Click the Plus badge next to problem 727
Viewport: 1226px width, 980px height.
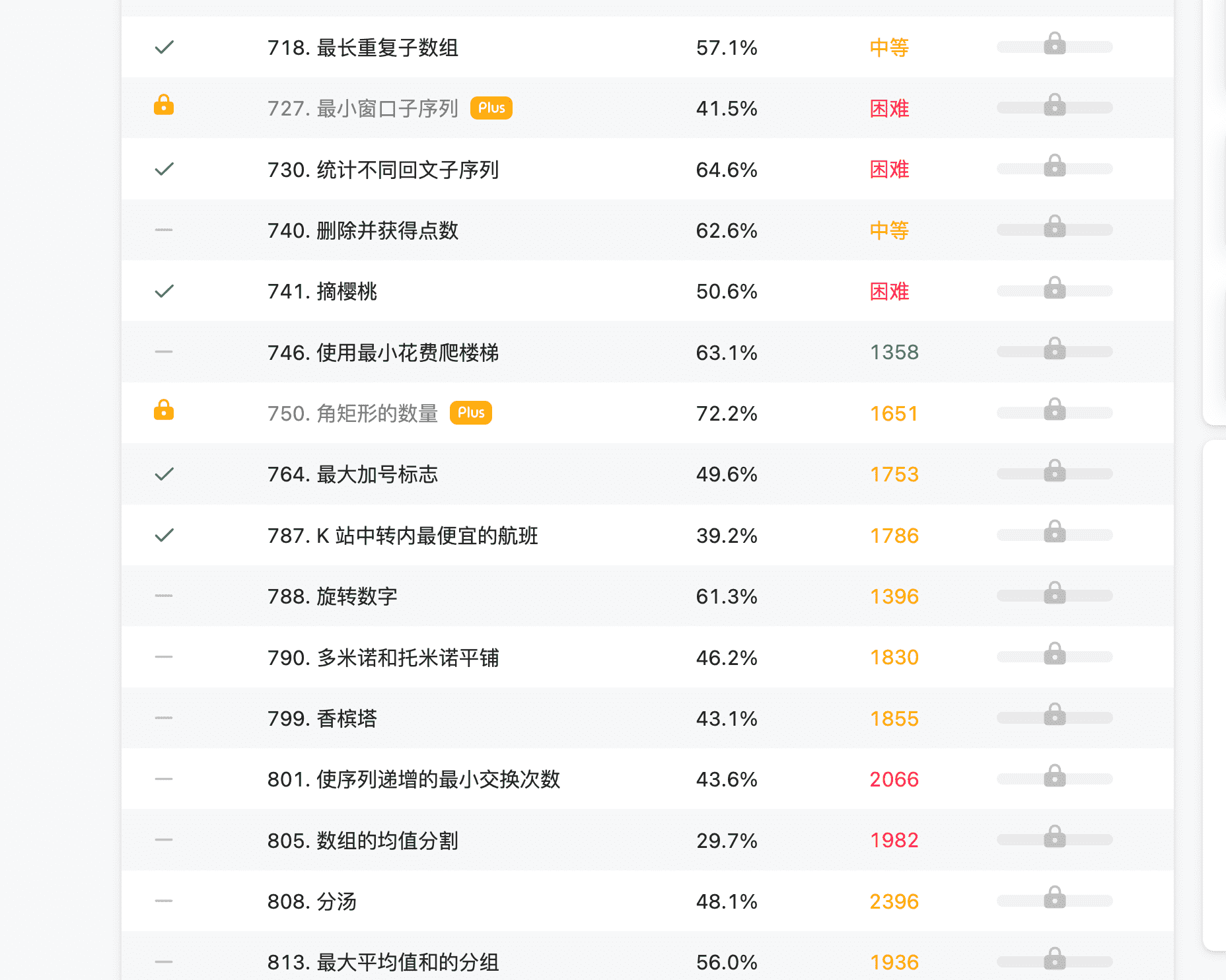click(x=491, y=108)
